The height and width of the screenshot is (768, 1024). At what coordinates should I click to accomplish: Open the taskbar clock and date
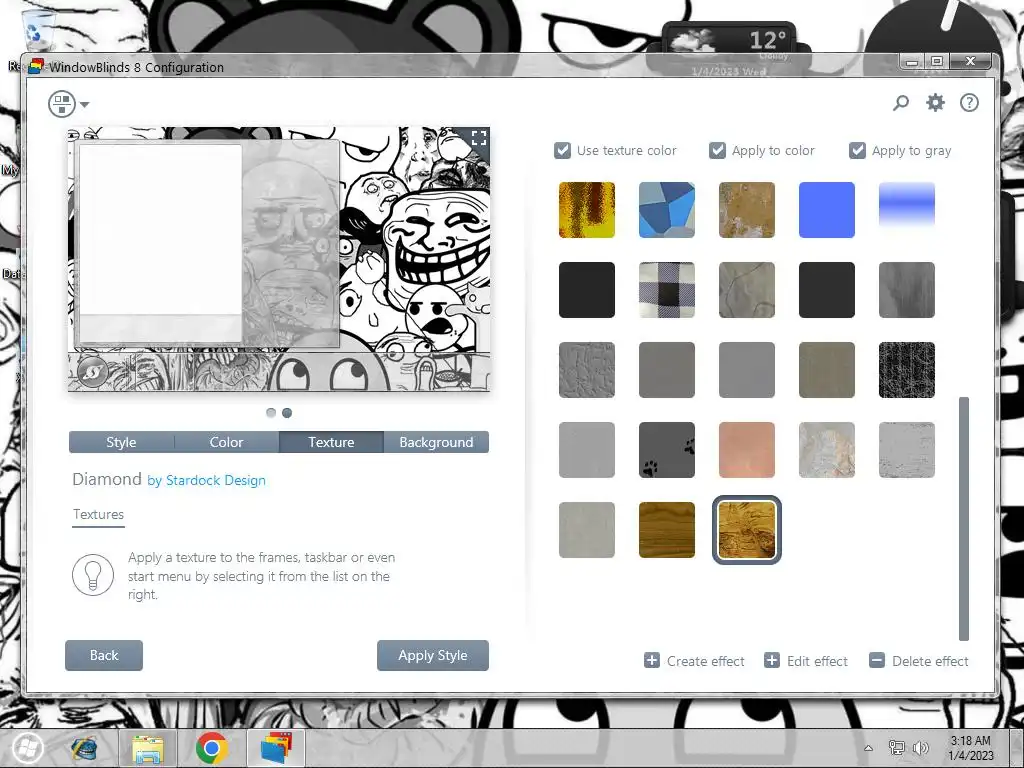[970, 748]
